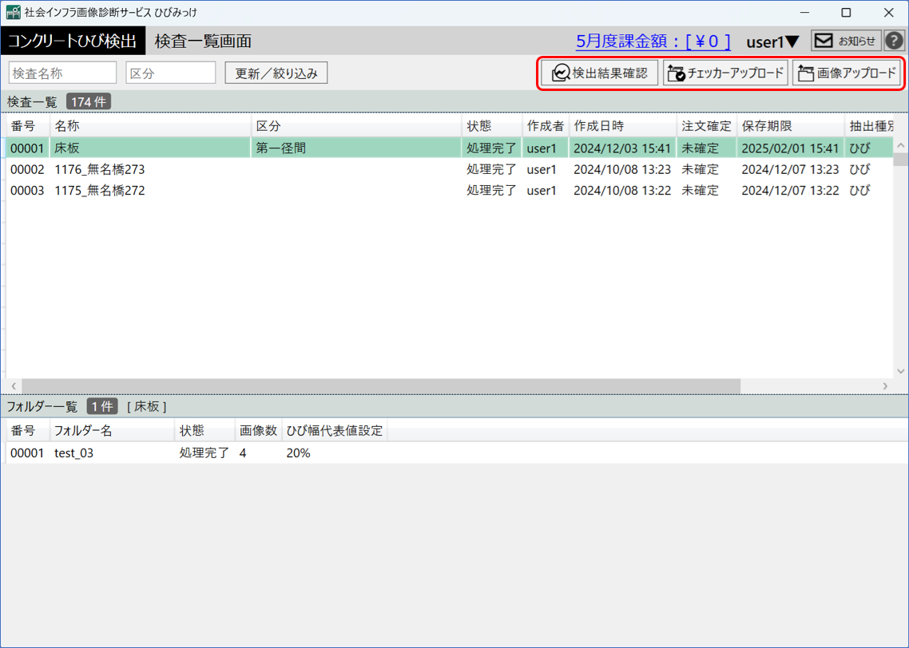Sort inspection list by 状態 header

(x=492, y=126)
